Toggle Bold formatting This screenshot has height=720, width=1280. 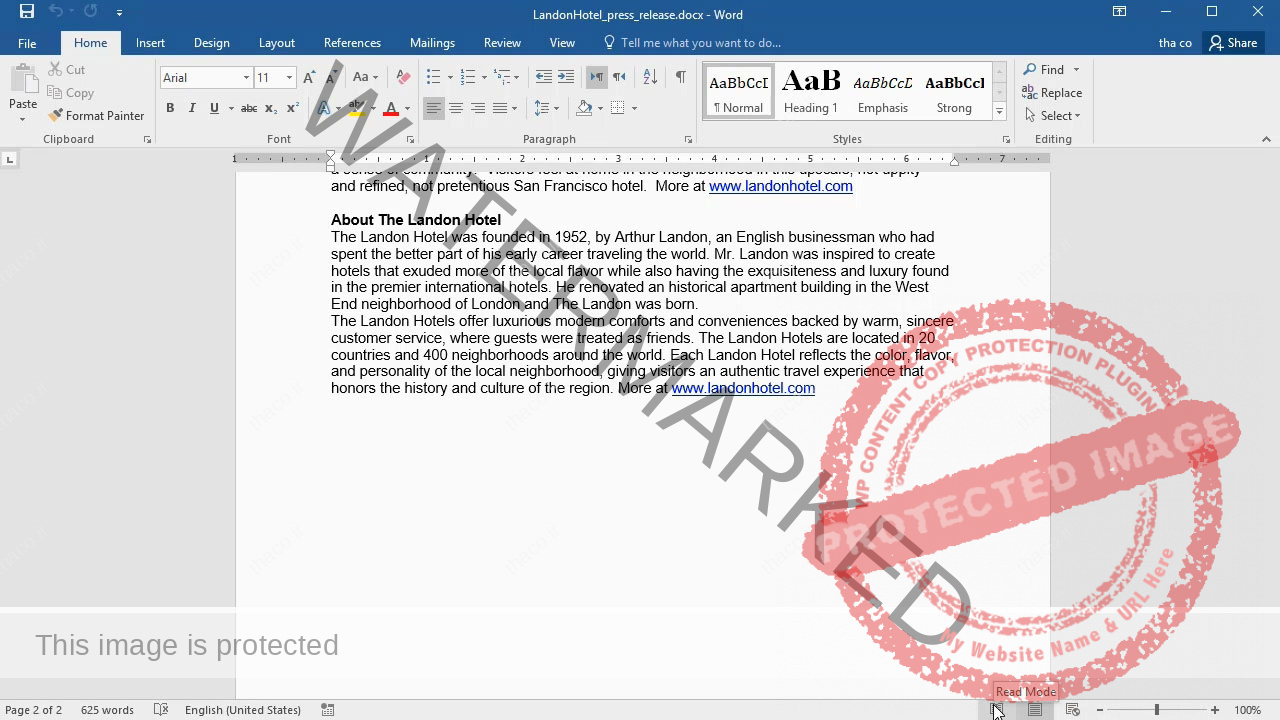[x=170, y=108]
